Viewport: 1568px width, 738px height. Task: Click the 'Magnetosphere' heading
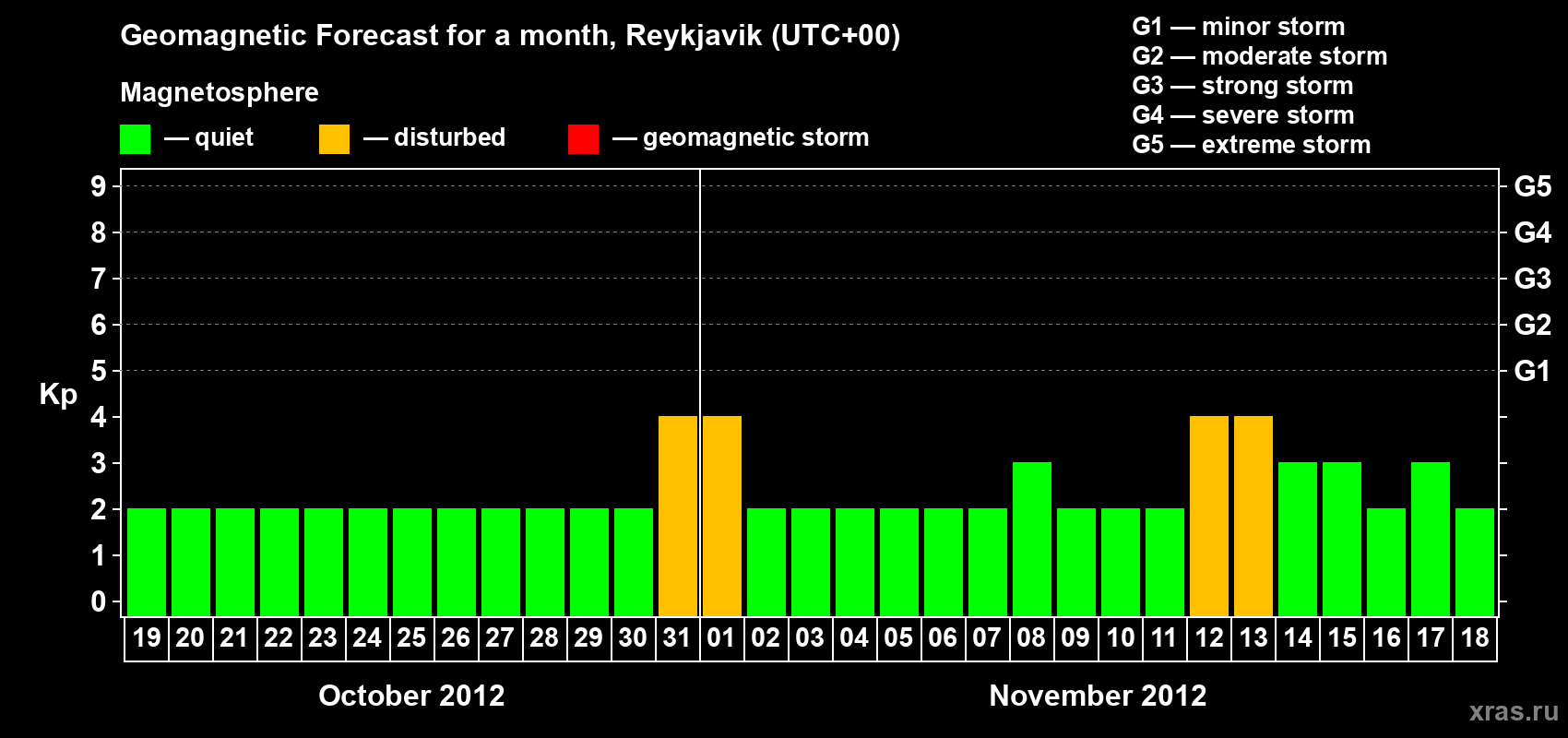click(220, 92)
